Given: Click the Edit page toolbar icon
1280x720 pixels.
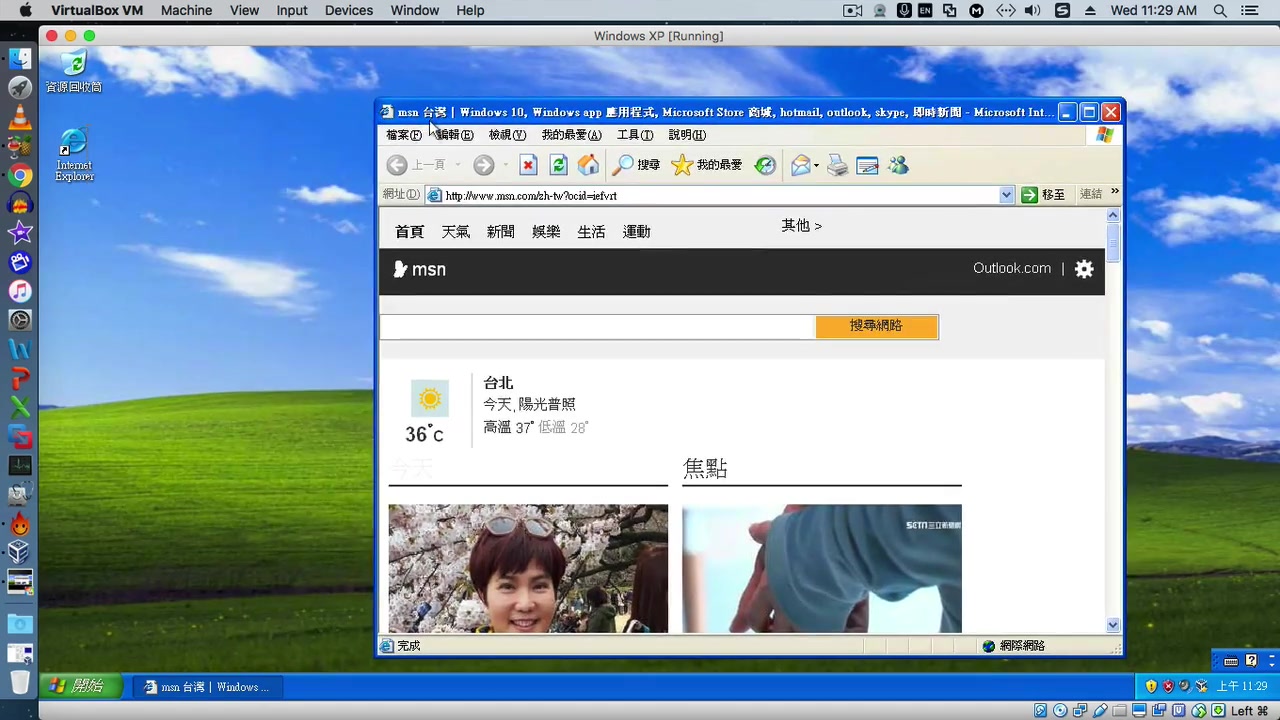Looking at the screenshot, I should (867, 165).
